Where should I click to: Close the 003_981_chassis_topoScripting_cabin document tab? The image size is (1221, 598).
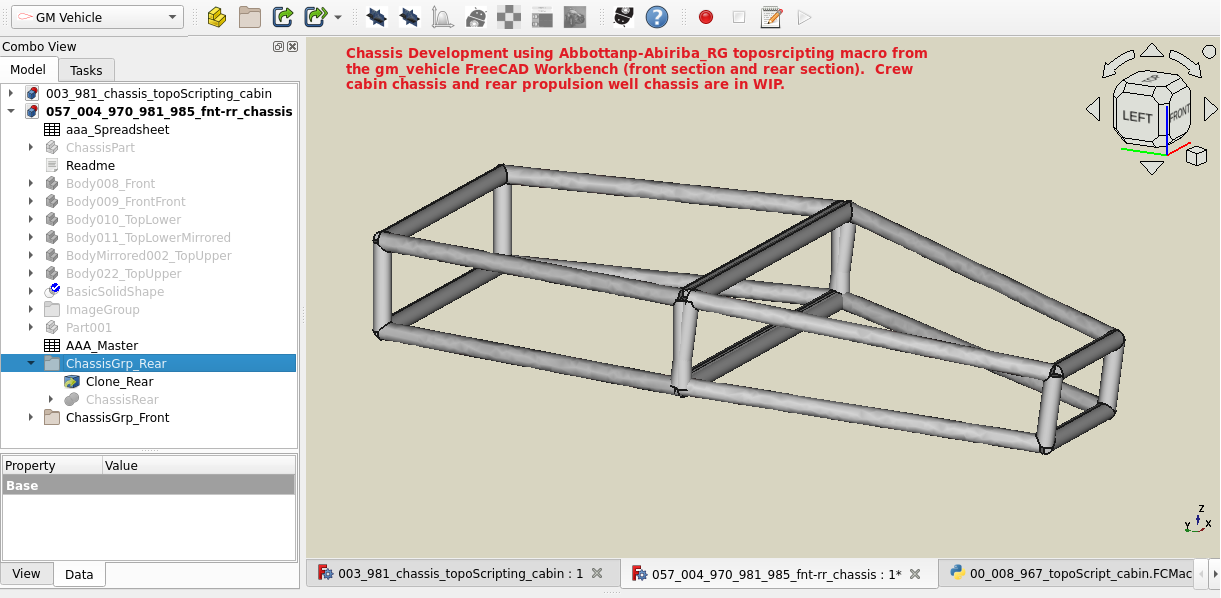597,574
